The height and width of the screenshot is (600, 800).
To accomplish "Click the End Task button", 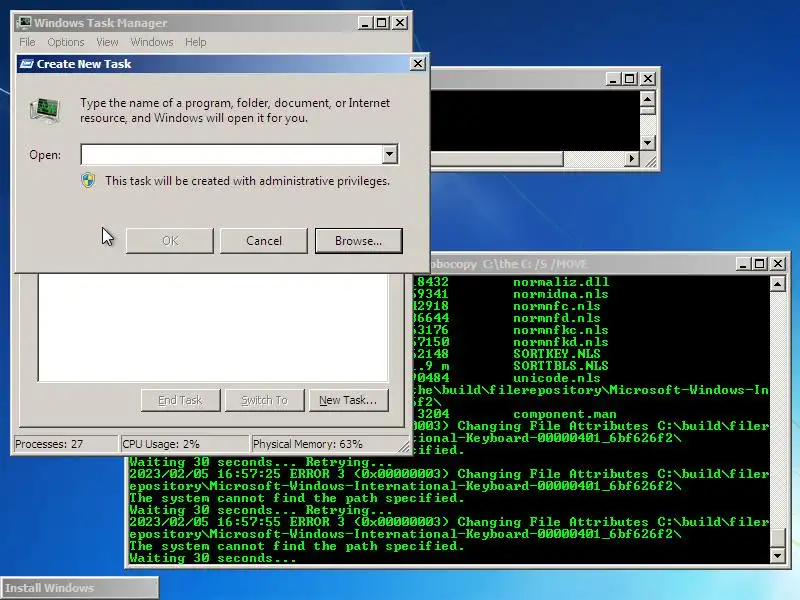I will [x=181, y=401].
